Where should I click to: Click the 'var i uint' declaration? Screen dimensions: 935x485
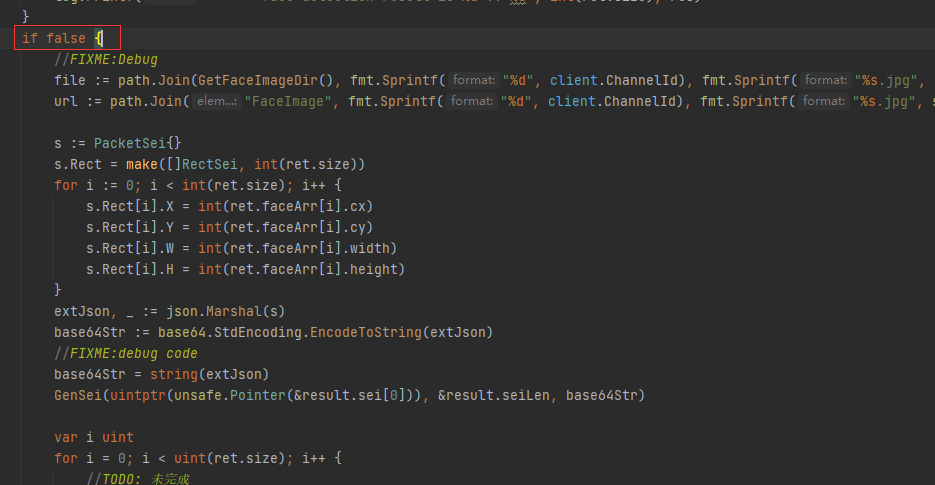(94, 437)
